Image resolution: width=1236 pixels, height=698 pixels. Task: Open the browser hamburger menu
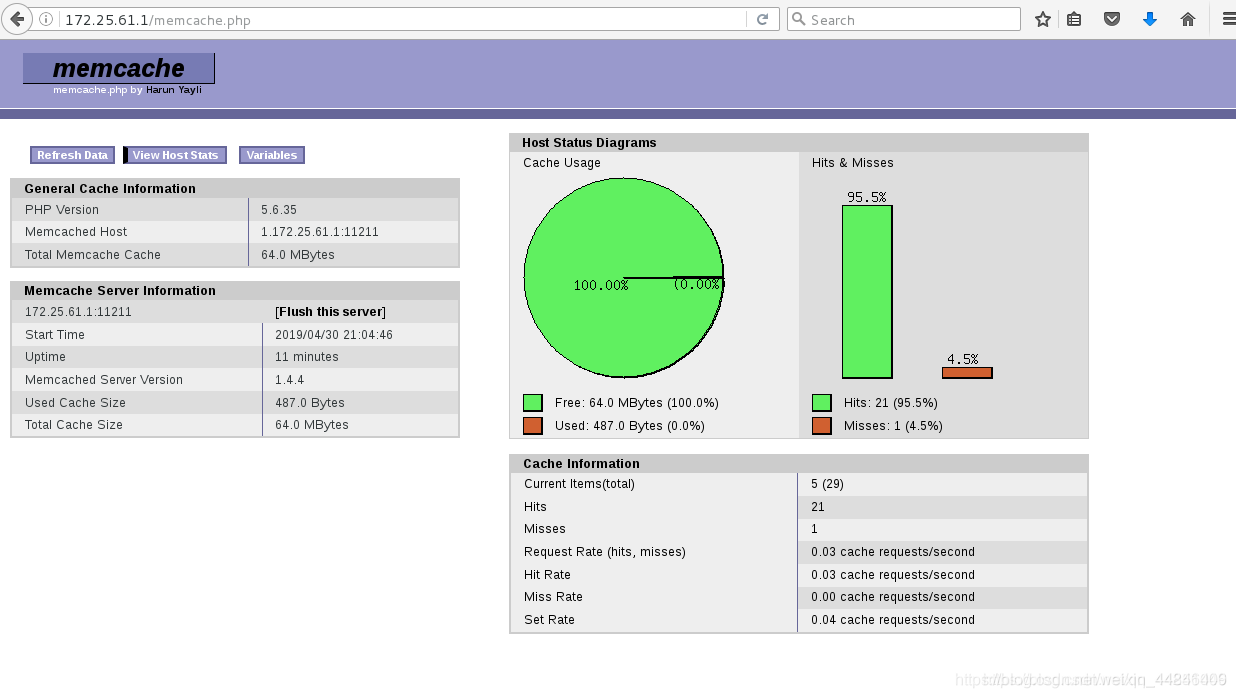click(x=1229, y=19)
